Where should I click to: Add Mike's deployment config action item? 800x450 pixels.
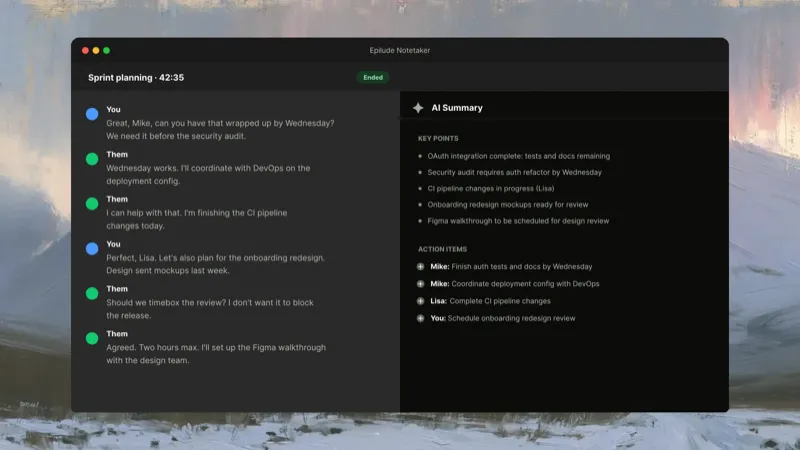420,284
